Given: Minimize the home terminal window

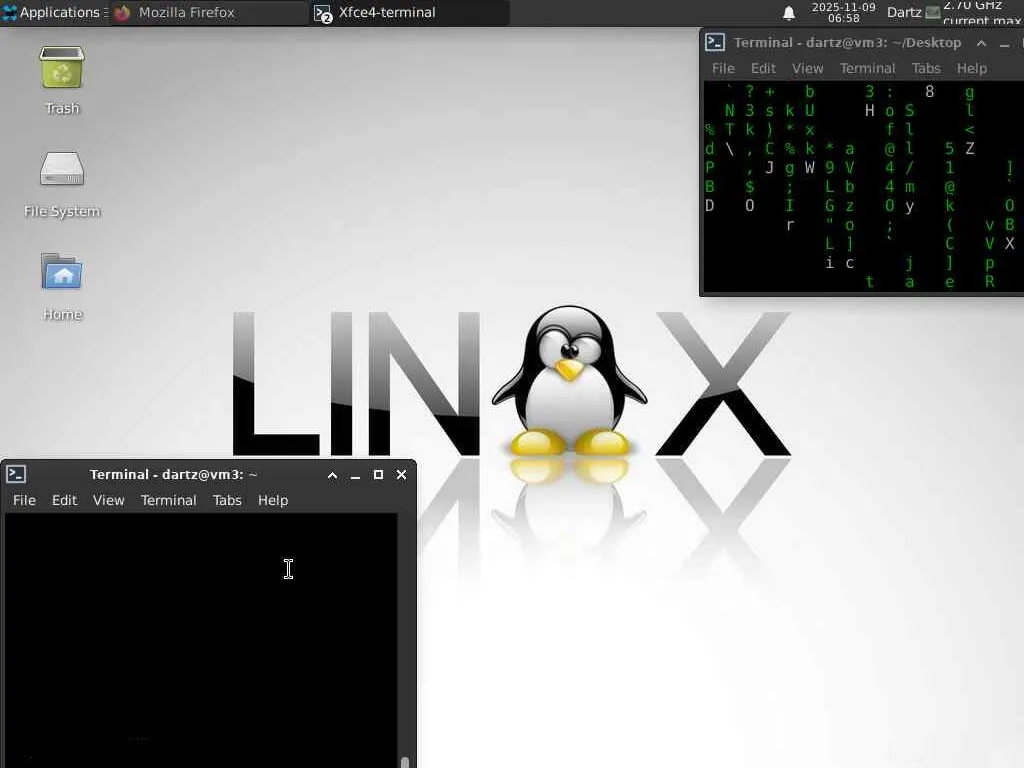Looking at the screenshot, I should click(x=355, y=475).
